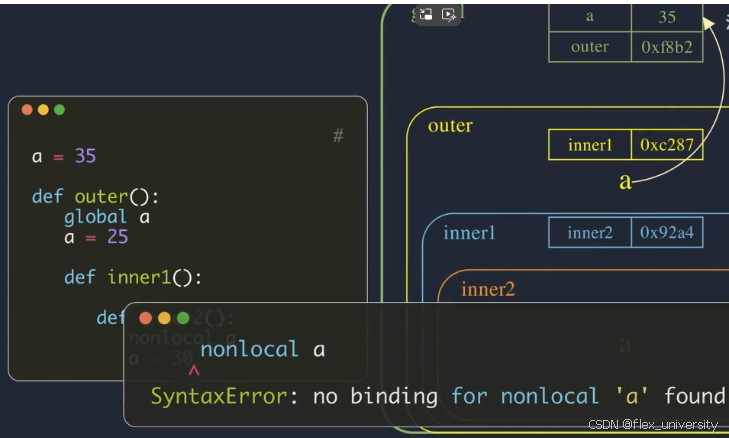Click the '35' cell in the global table
This screenshot has width=729, height=438.
point(667,17)
